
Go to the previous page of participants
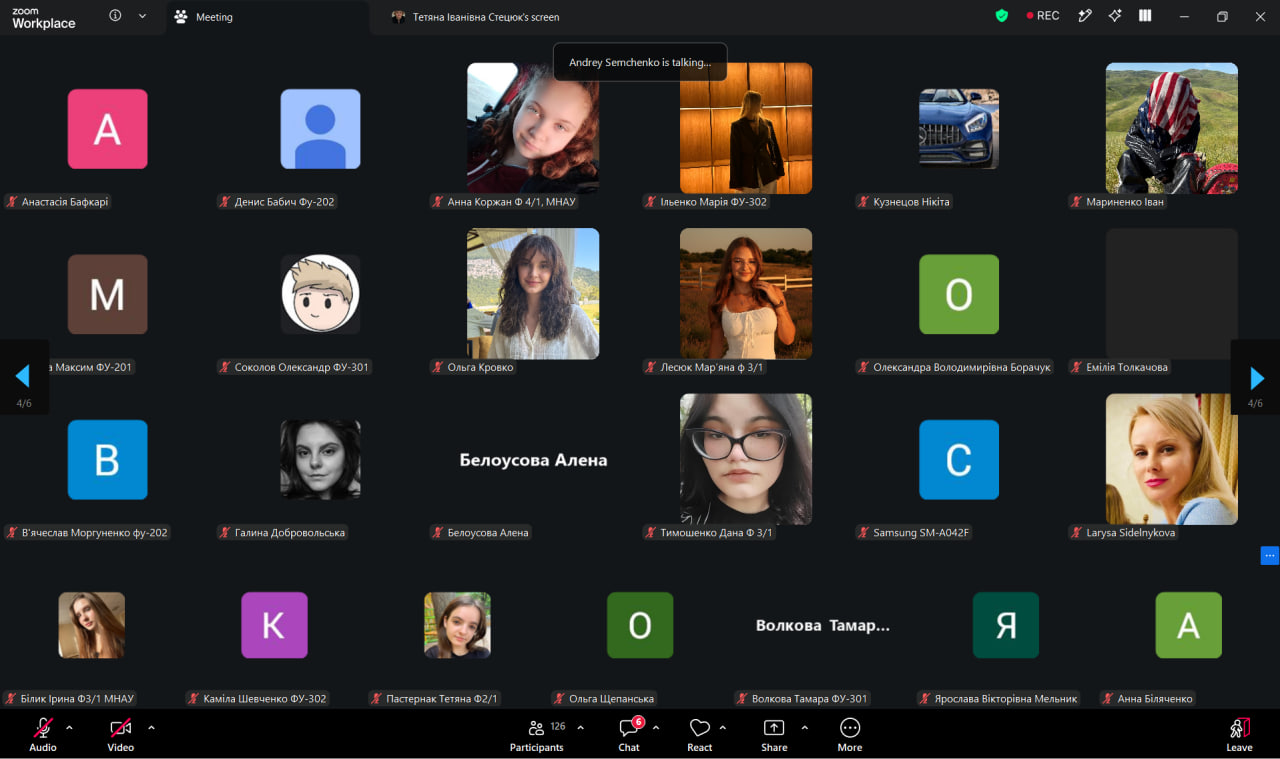click(23, 377)
